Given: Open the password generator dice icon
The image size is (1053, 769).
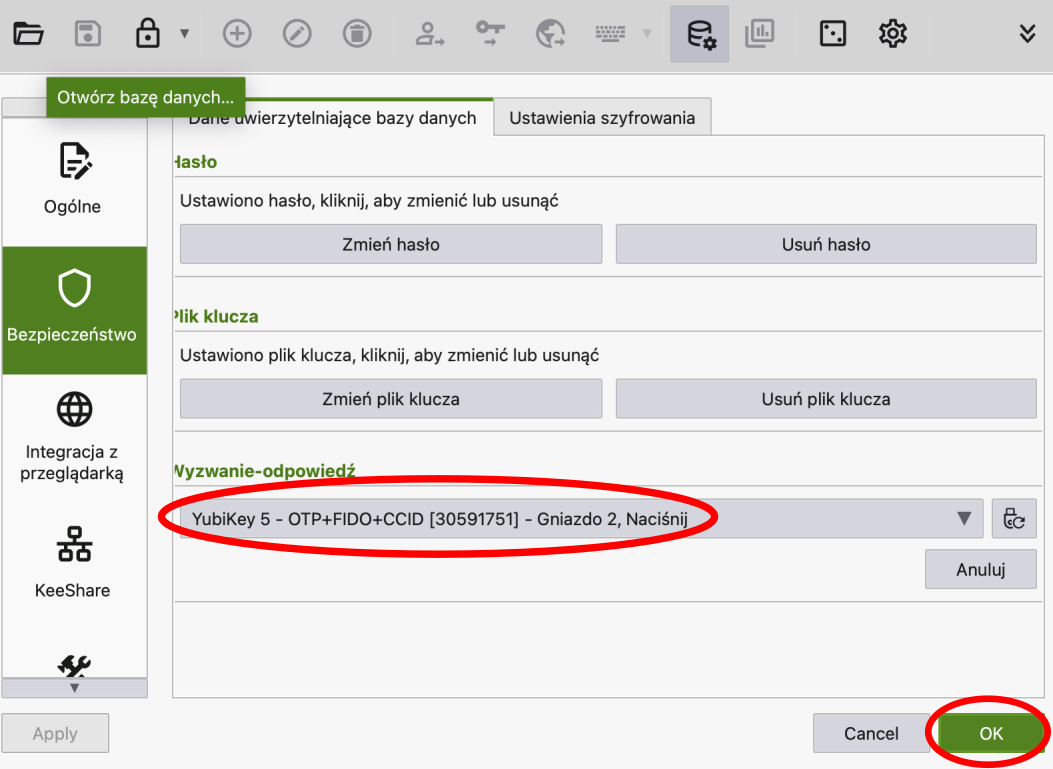Looking at the screenshot, I should click(x=832, y=34).
